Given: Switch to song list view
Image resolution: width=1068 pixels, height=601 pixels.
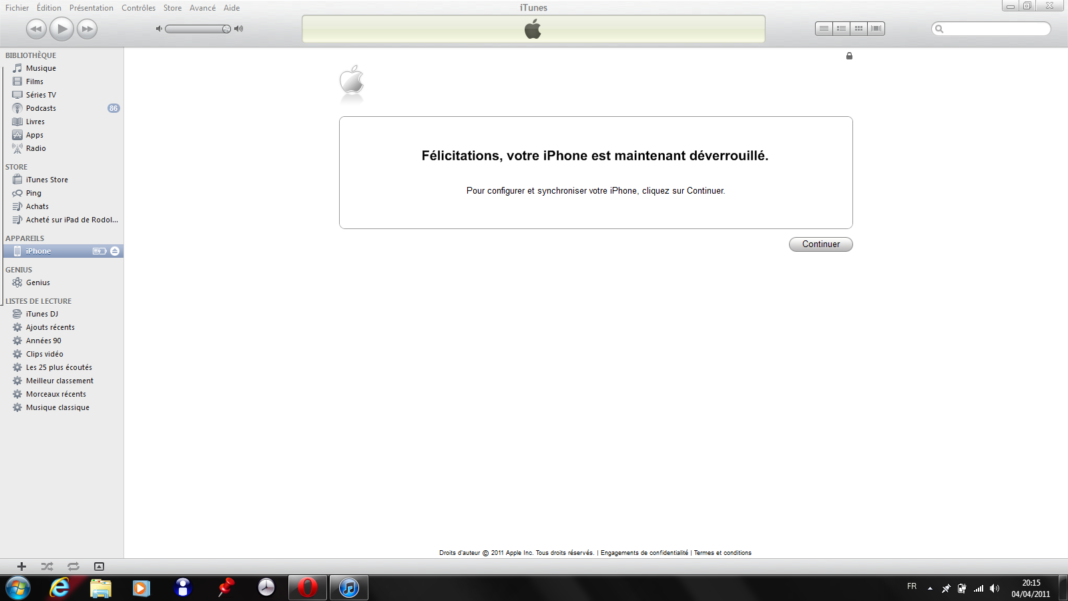Looking at the screenshot, I should [x=823, y=29].
